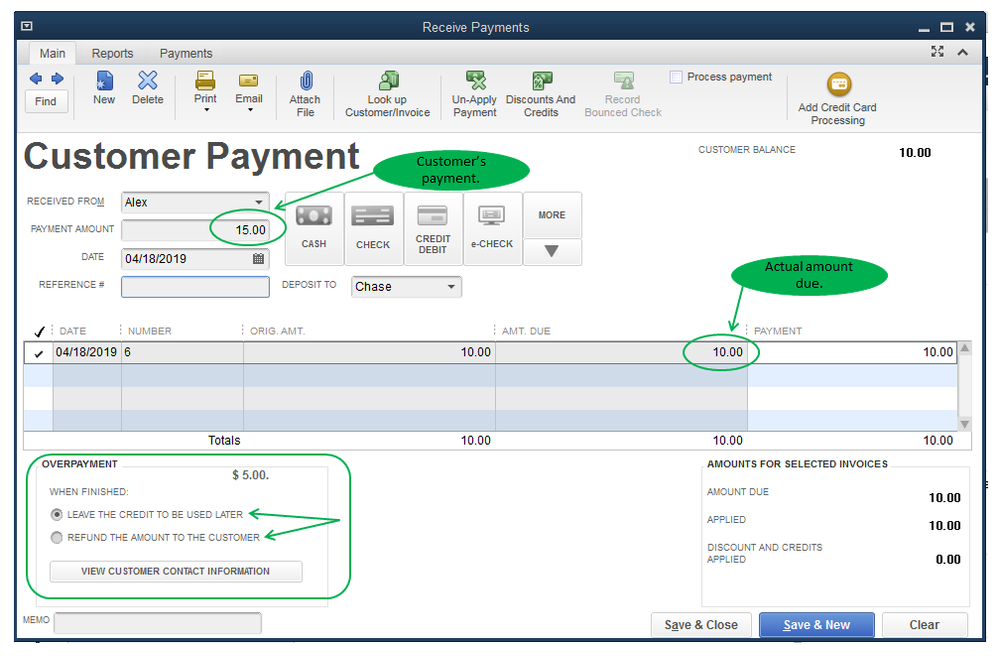Select Check payment method

(373, 228)
